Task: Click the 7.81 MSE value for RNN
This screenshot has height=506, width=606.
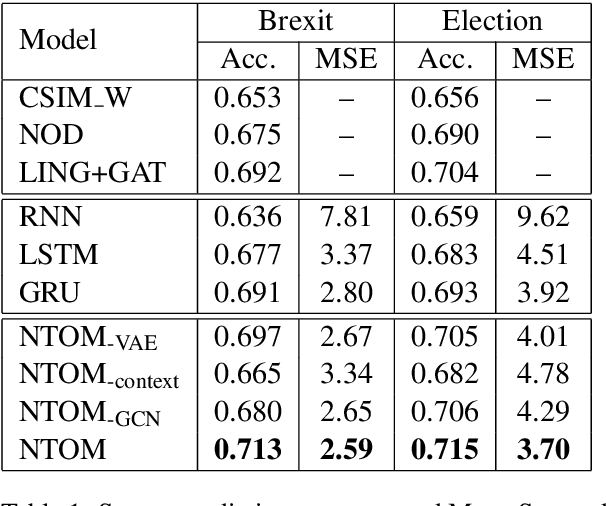Action: 346,217
